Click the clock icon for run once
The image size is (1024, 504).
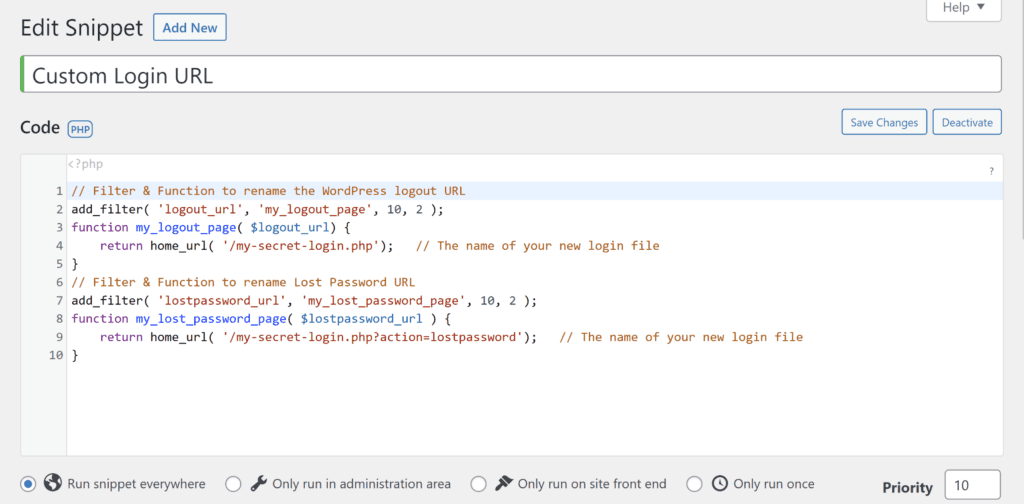[720, 483]
